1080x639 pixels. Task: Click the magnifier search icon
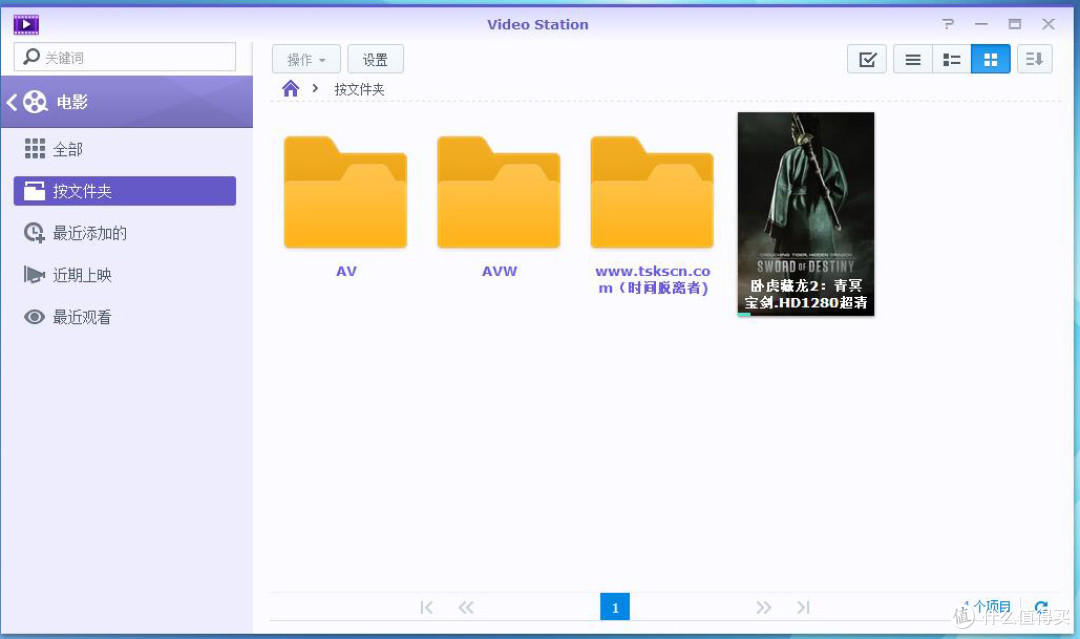point(31,56)
